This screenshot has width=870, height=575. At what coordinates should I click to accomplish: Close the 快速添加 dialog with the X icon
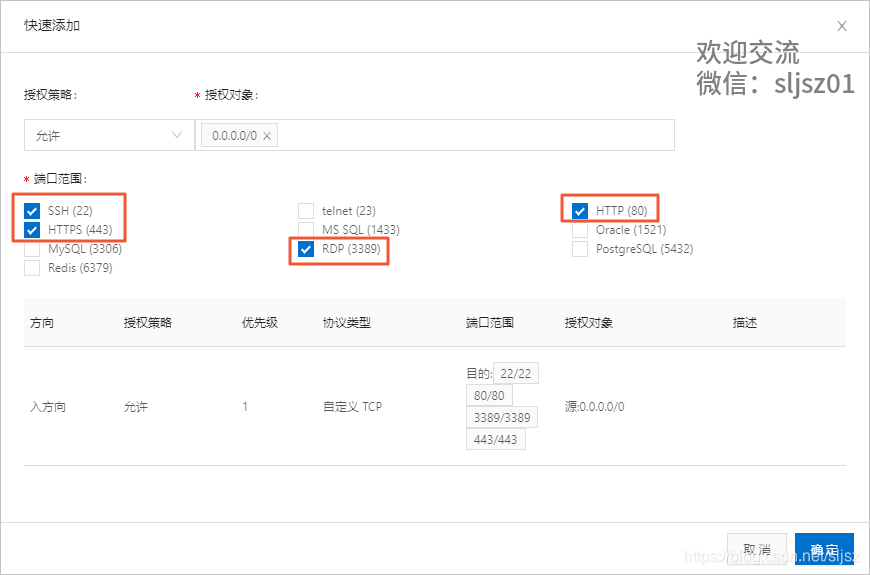click(842, 26)
